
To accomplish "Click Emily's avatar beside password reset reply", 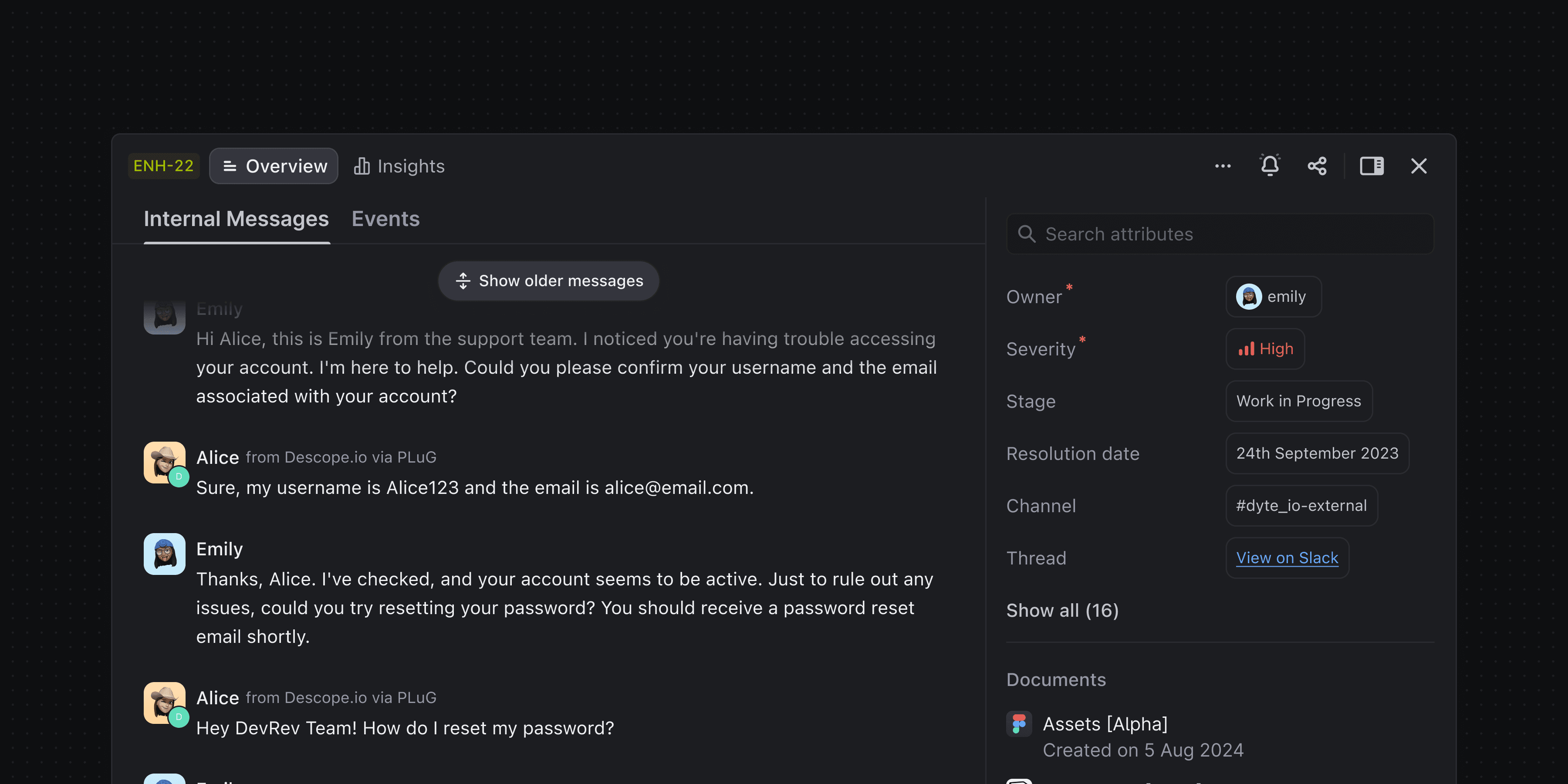I will tap(164, 554).
